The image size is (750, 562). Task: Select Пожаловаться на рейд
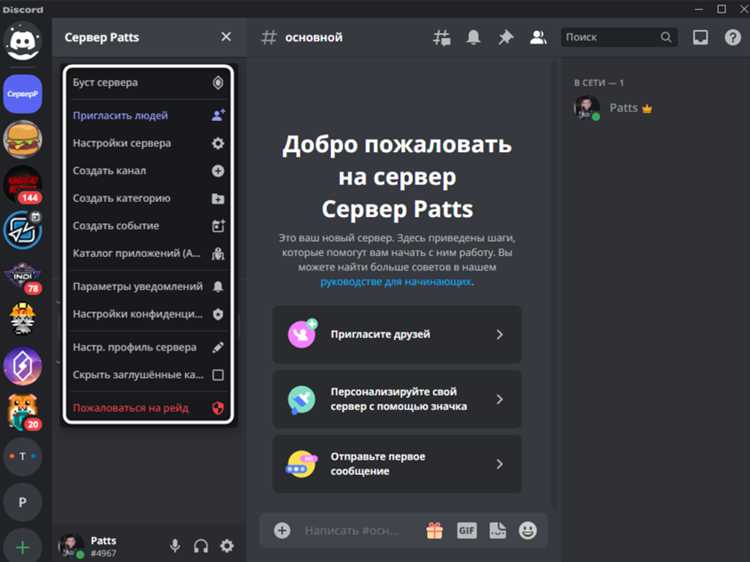pyautogui.click(x=148, y=408)
